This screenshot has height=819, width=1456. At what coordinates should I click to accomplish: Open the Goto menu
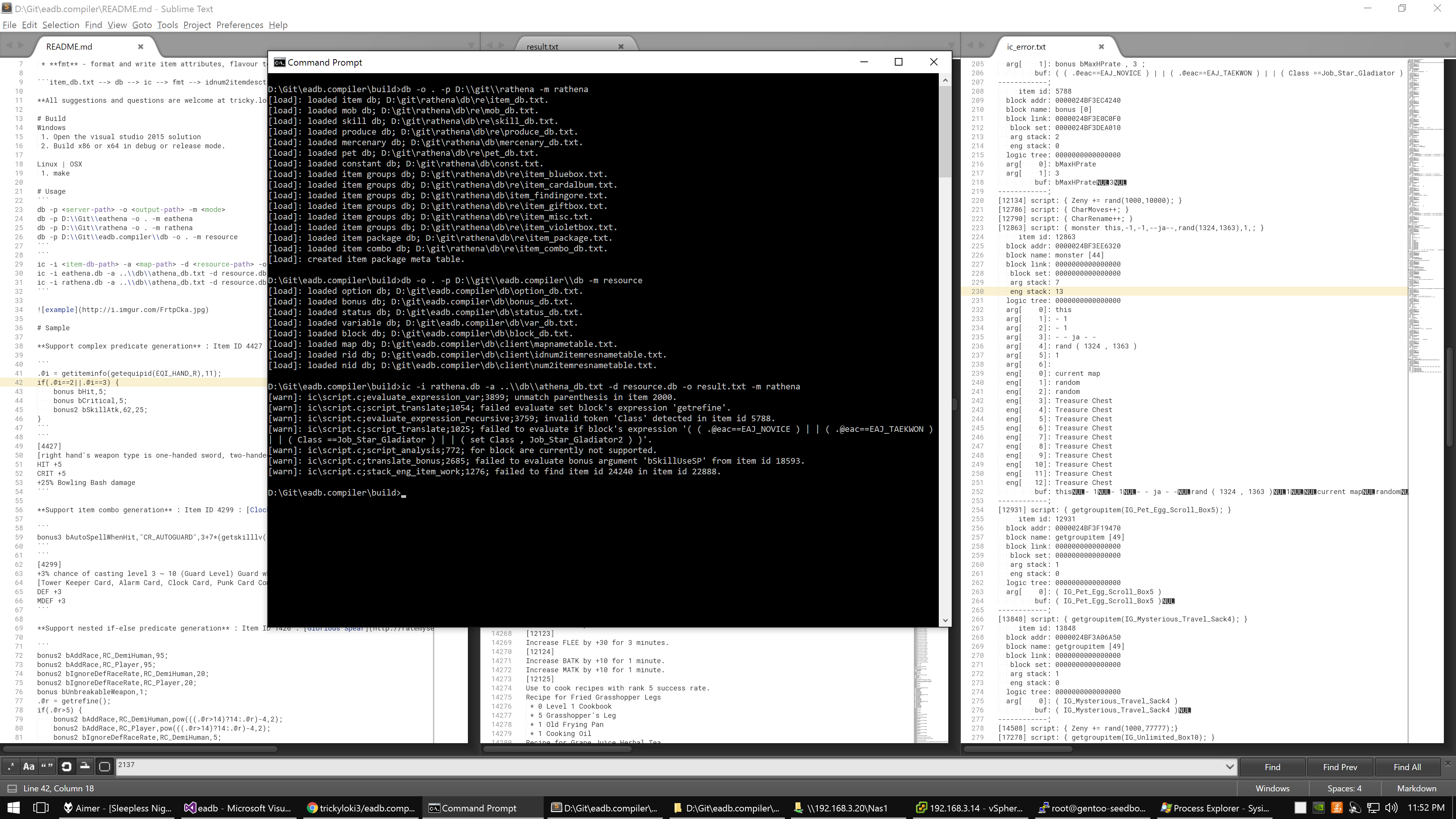[x=141, y=25]
